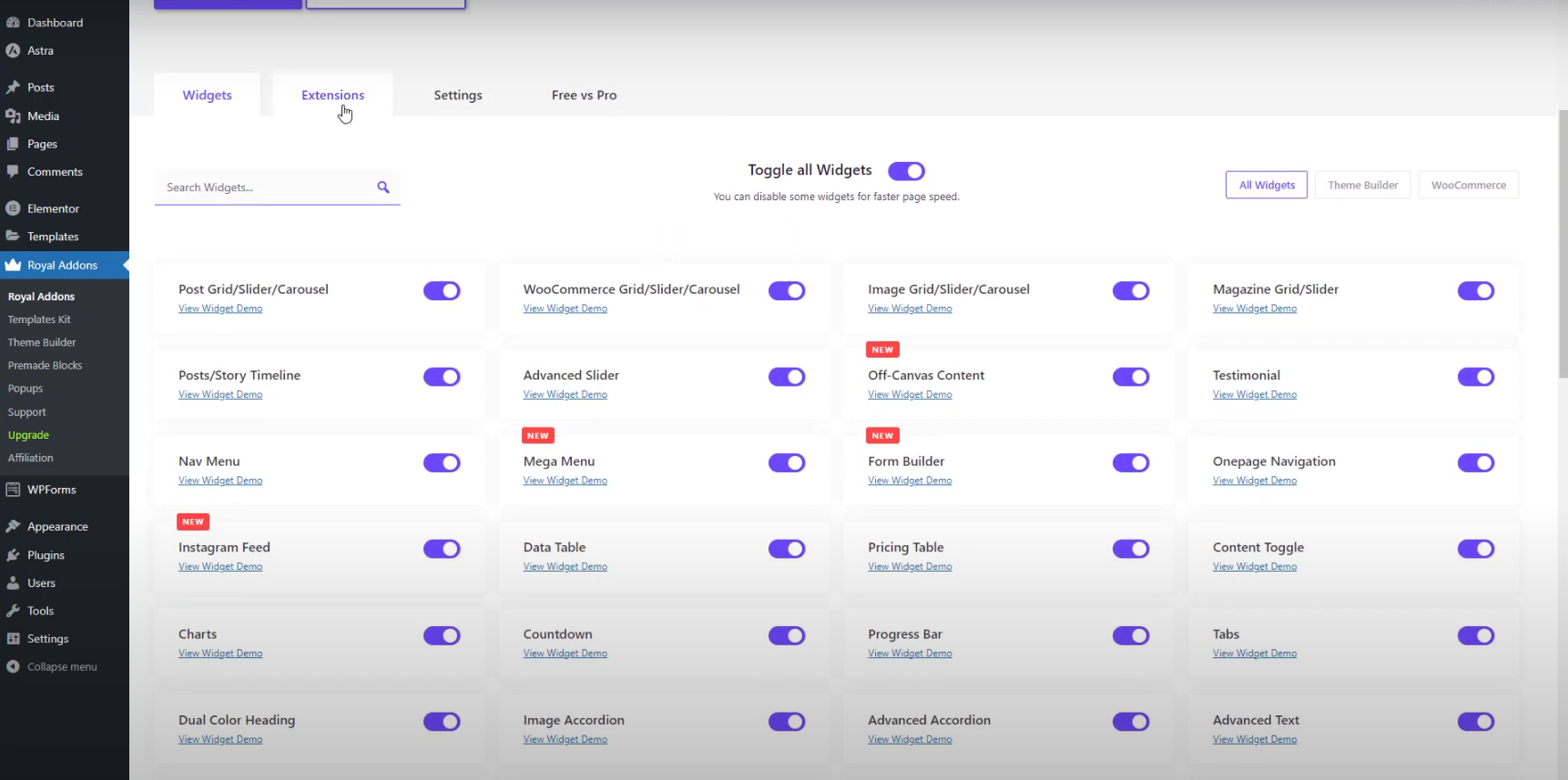This screenshot has height=780, width=1568.
Task: Open Dashboard via its sidebar icon
Action: point(13,23)
